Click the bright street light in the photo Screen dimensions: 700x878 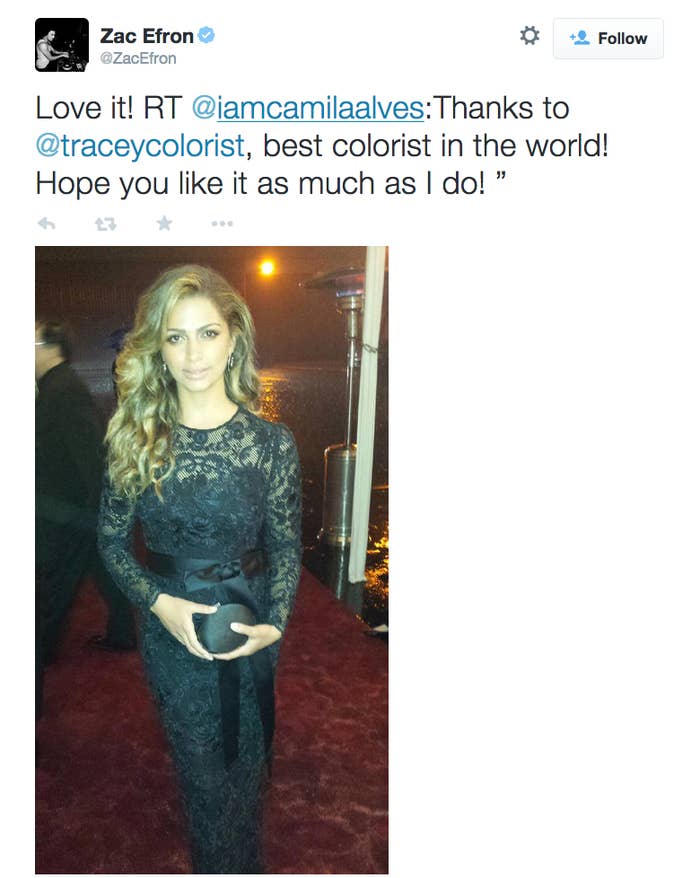[268, 268]
